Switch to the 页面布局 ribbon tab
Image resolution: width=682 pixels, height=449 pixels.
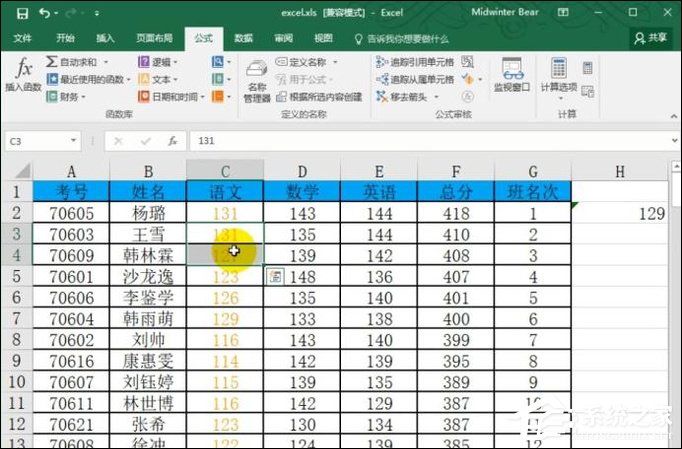154,38
